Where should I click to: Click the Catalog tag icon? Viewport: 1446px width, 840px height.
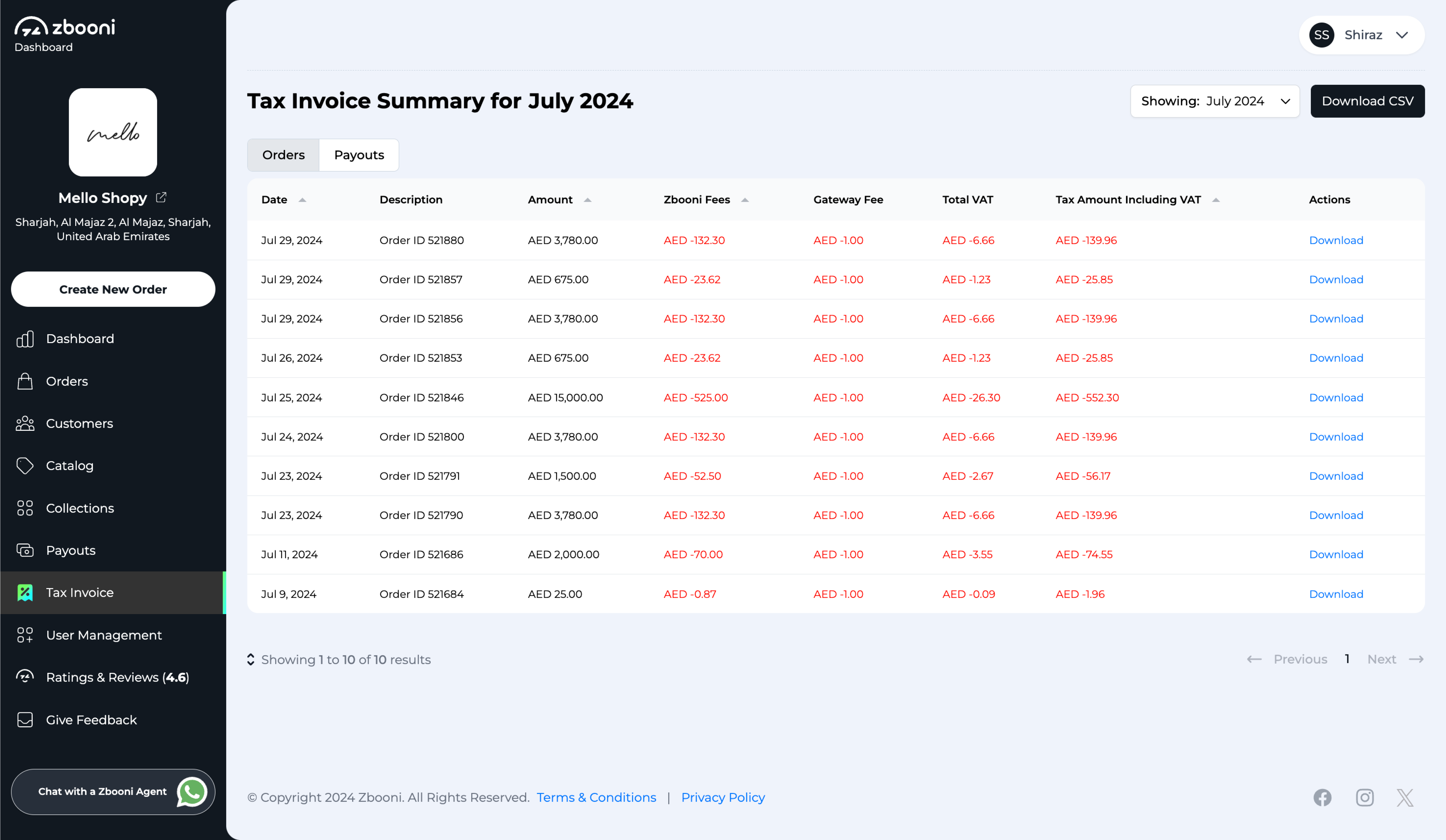point(25,465)
